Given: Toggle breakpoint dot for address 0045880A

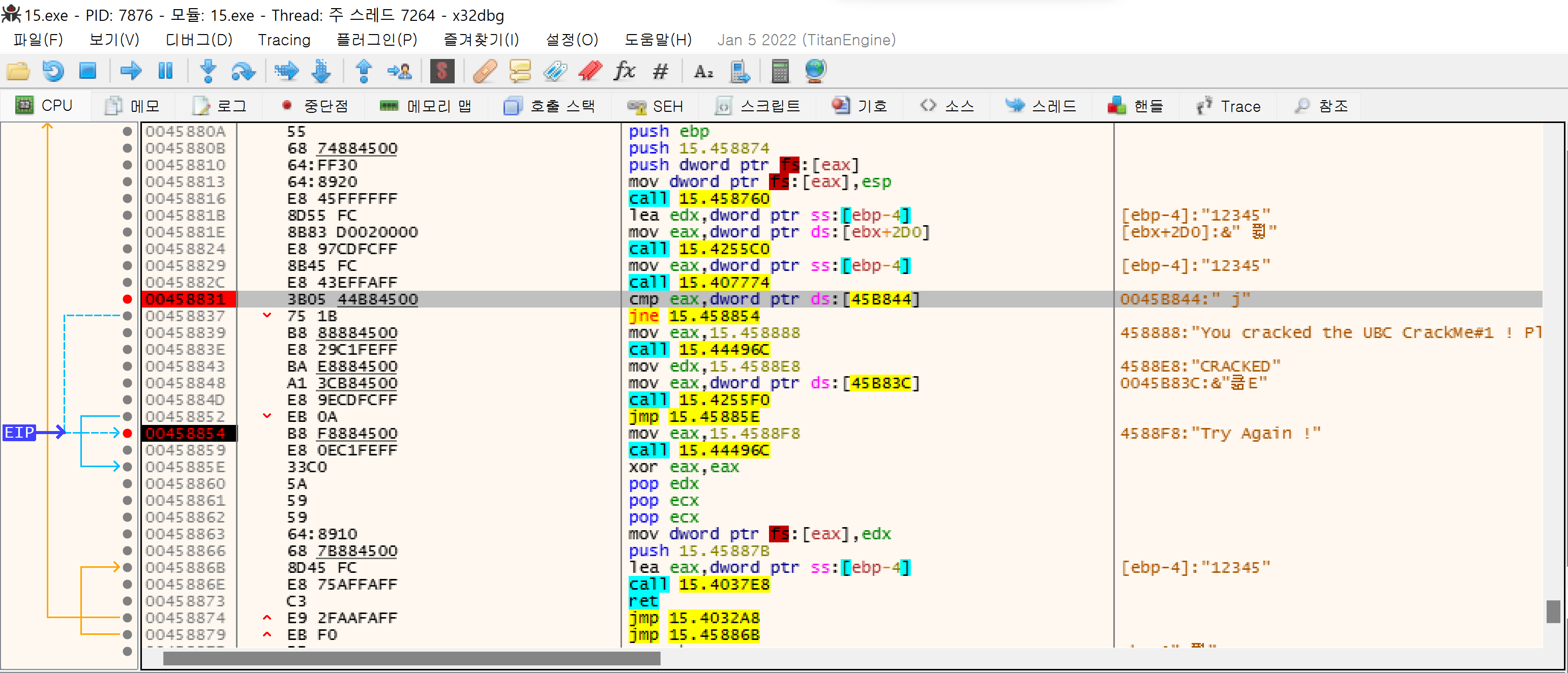Looking at the screenshot, I should click(127, 132).
